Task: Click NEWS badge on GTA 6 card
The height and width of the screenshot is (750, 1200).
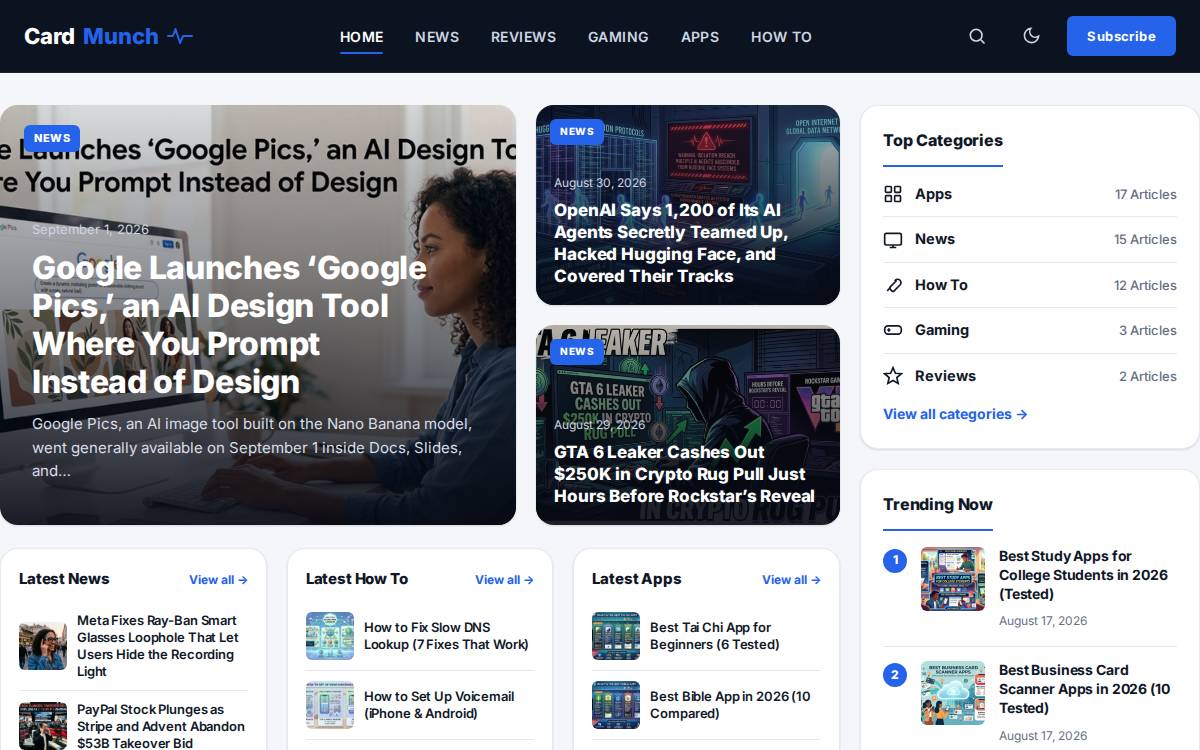Action: (x=577, y=351)
